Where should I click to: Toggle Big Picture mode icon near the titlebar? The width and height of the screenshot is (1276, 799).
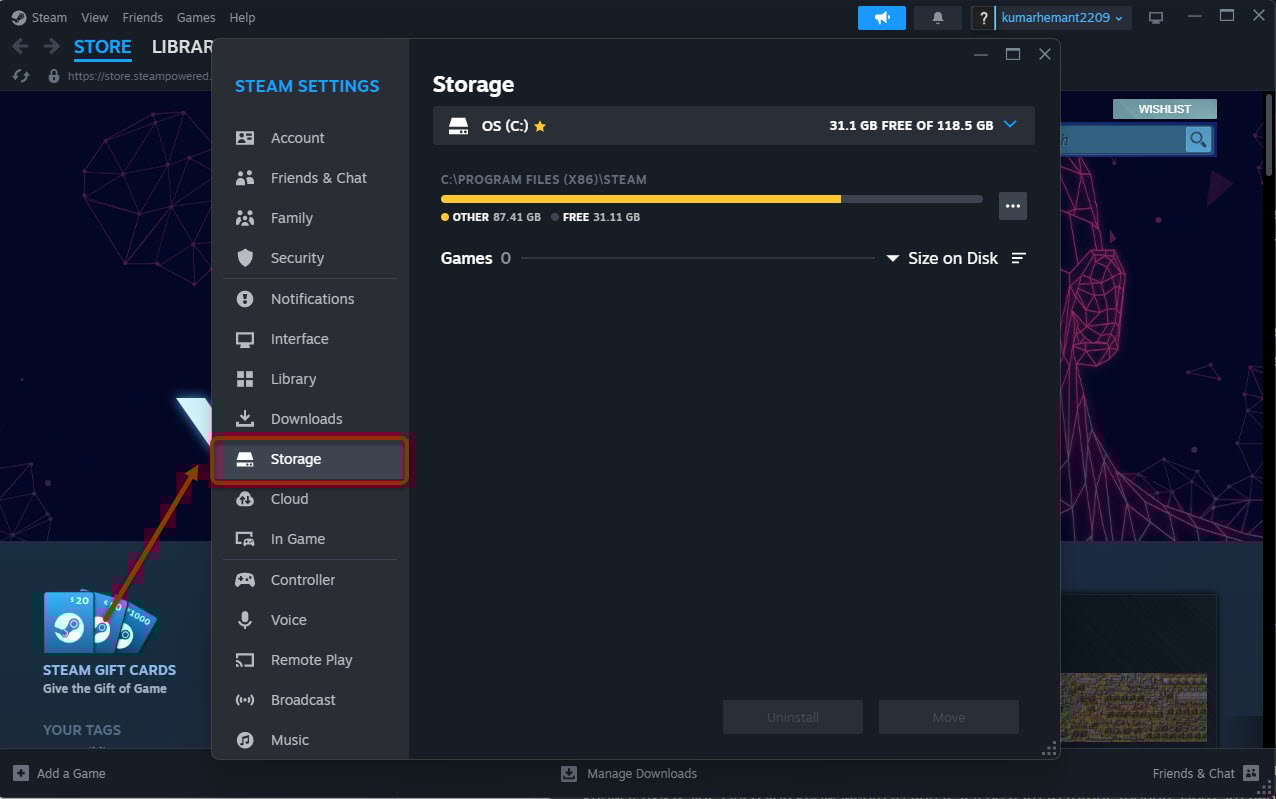[1156, 15]
